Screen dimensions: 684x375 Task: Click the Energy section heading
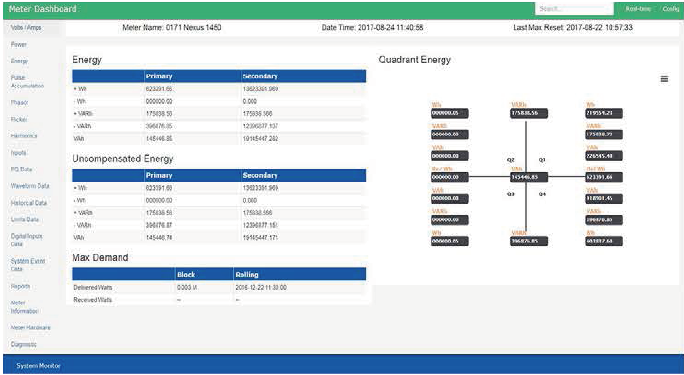point(87,60)
